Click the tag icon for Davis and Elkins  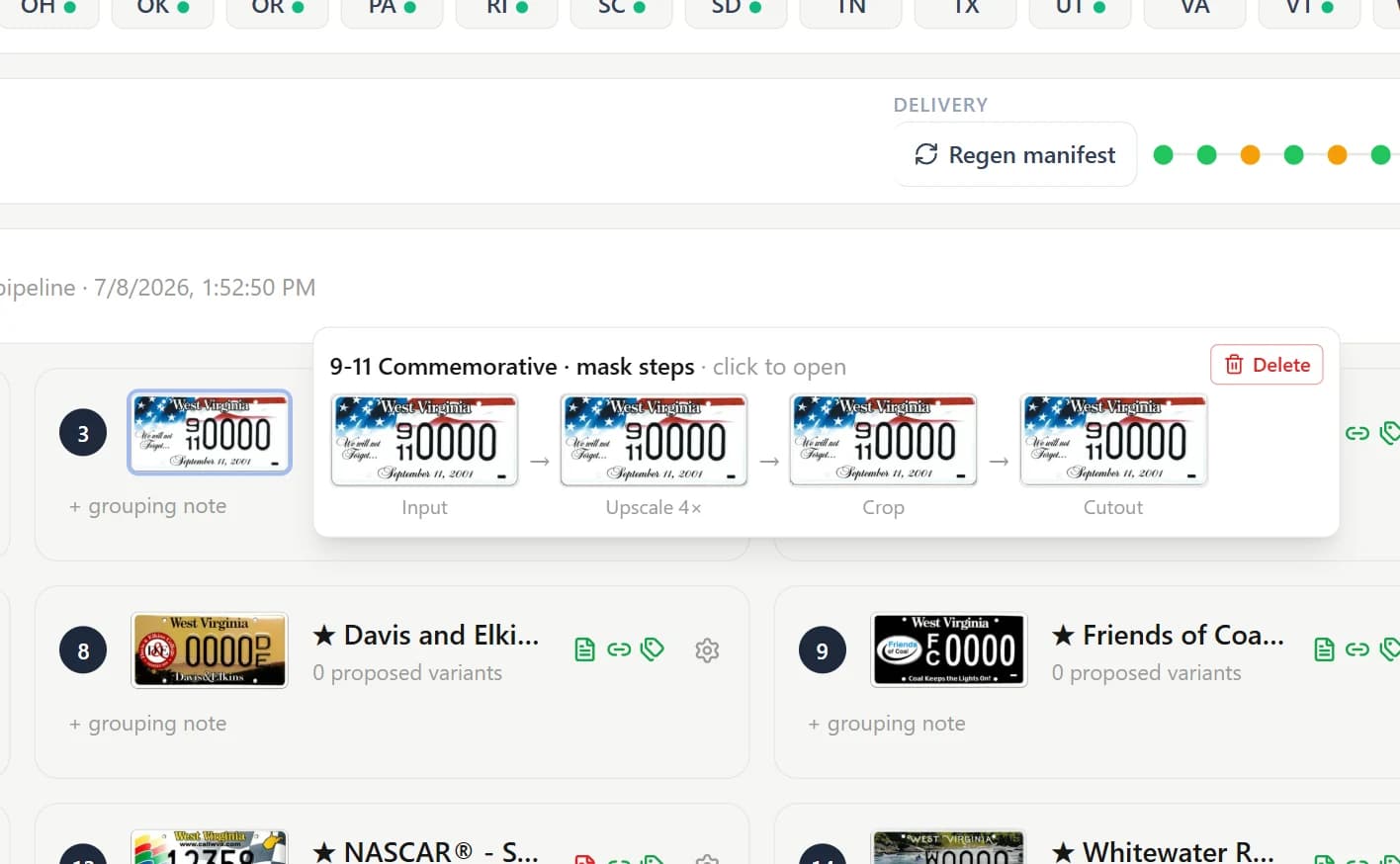click(x=653, y=649)
